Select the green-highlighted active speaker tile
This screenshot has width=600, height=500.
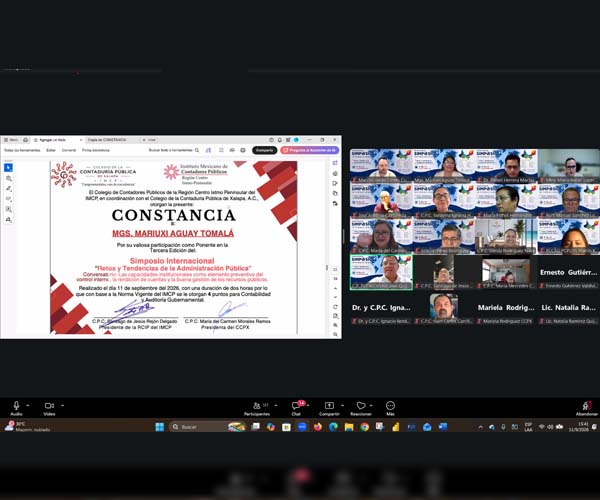382,272
